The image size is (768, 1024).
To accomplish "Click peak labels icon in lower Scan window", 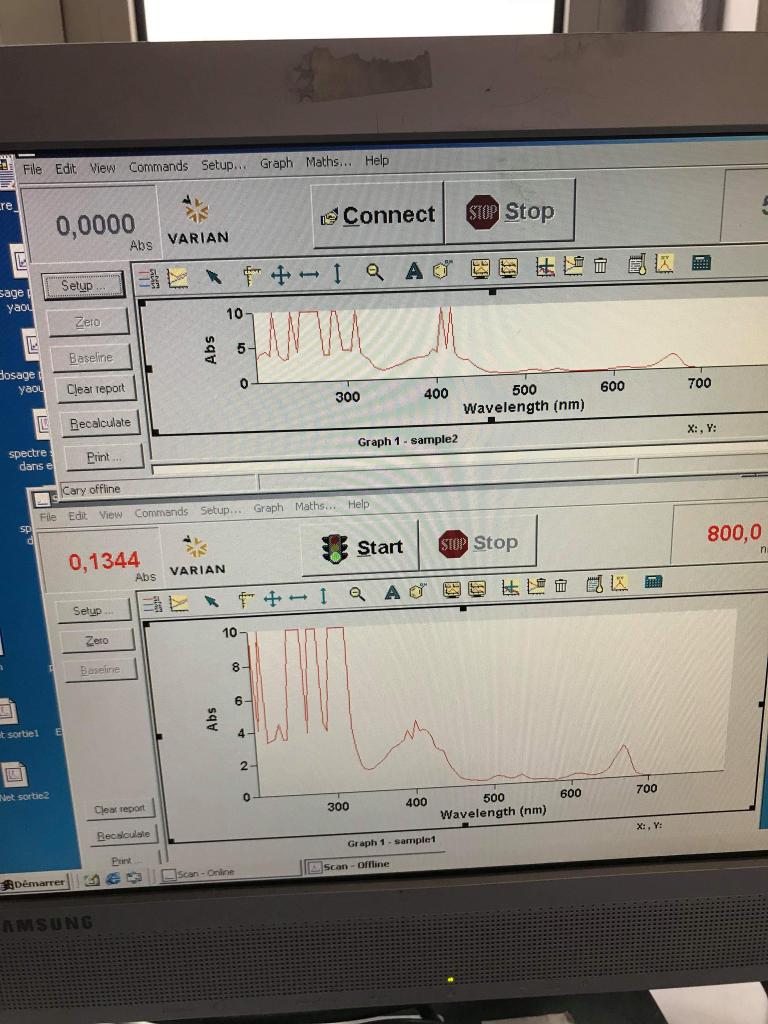I will point(619,583).
